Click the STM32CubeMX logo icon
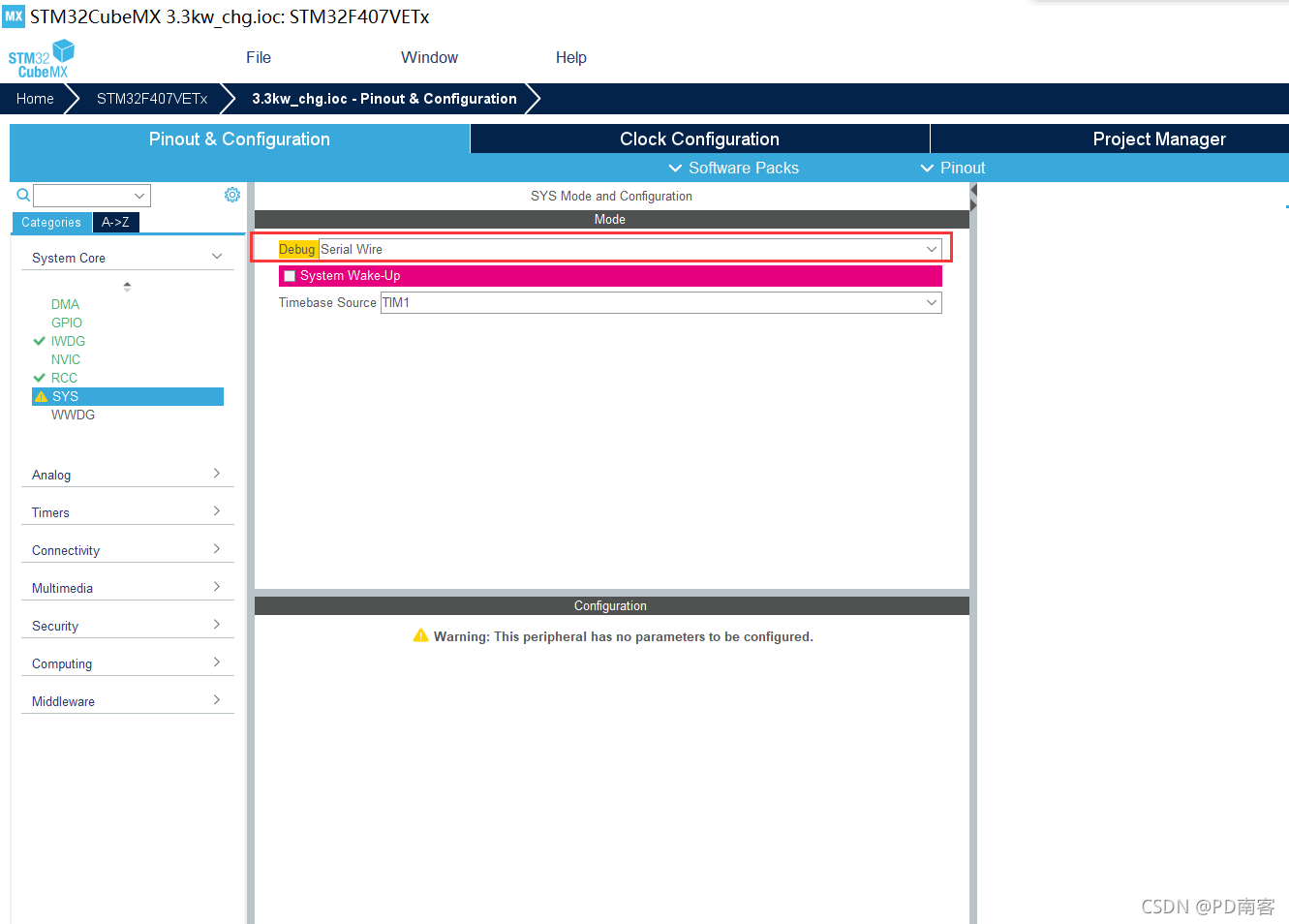Image resolution: width=1289 pixels, height=924 pixels. pyautogui.click(x=42, y=59)
